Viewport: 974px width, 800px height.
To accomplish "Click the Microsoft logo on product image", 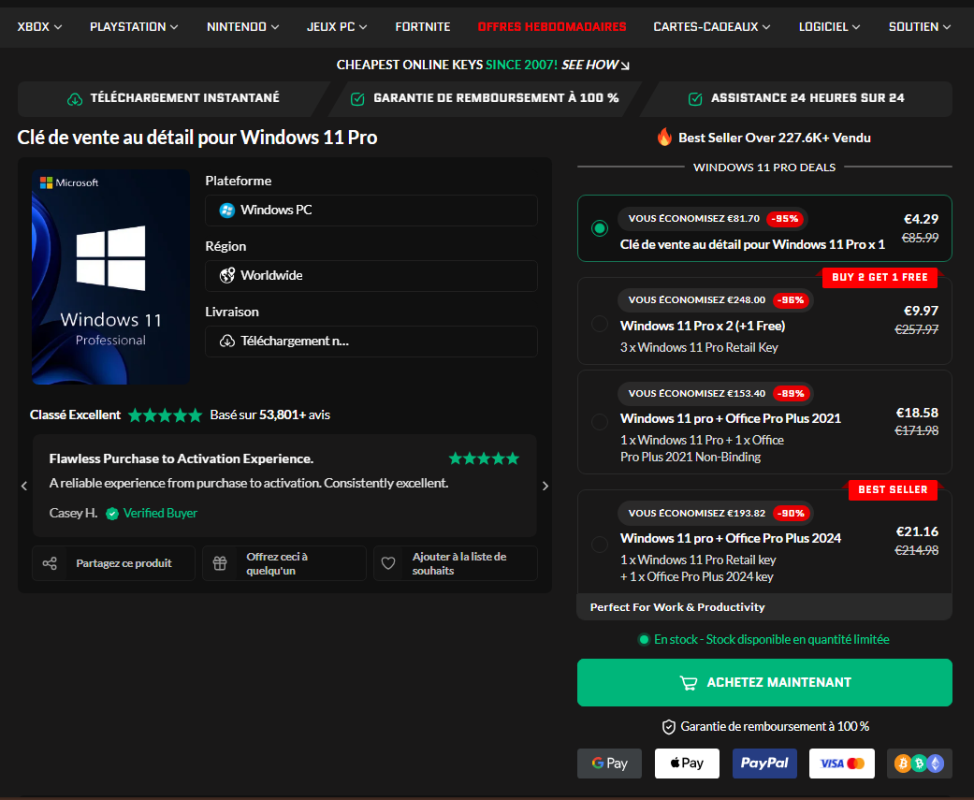I will point(69,183).
